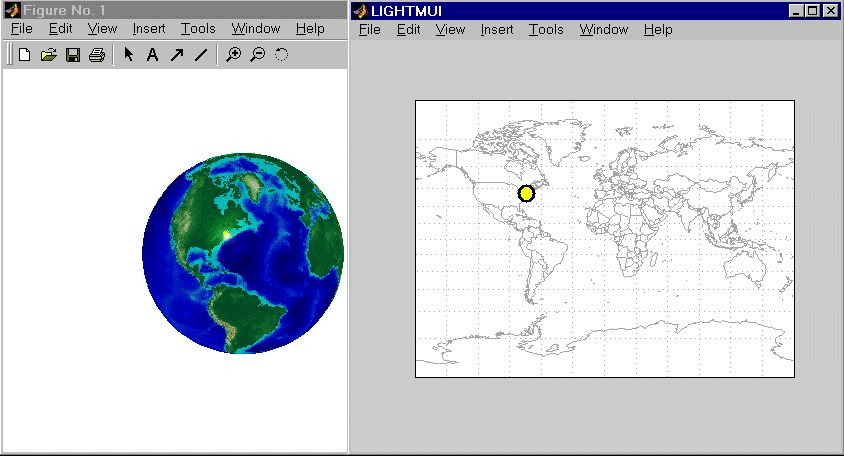Close the LIGHTMUI window
Screen dimensions: 844x456
[831, 11]
